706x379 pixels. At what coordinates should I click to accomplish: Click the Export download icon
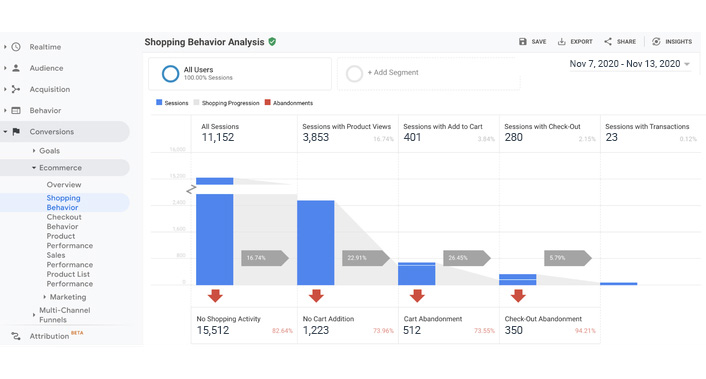click(x=561, y=41)
